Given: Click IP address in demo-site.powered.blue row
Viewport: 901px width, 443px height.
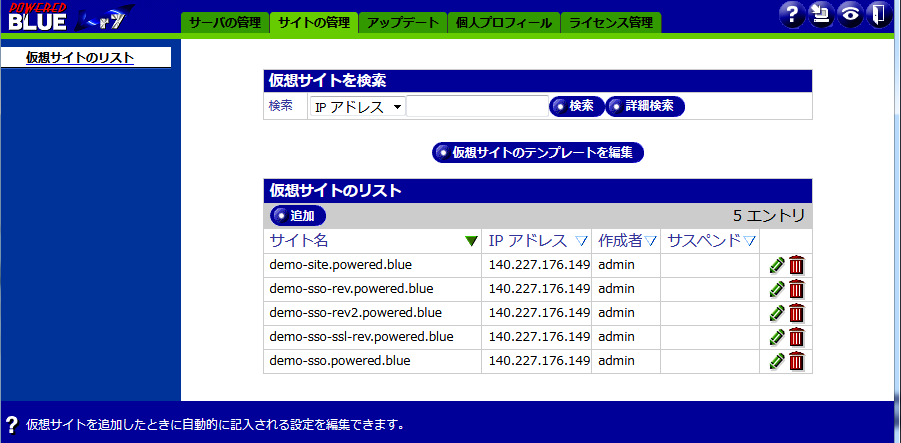Looking at the screenshot, I should point(539,265).
